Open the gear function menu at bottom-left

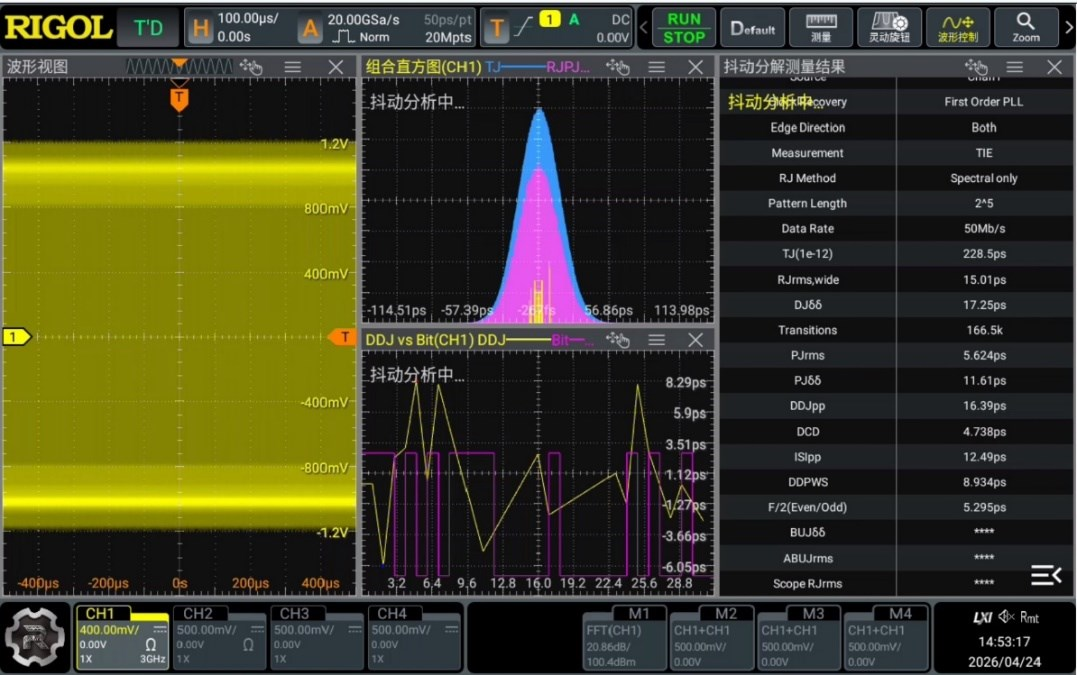(36, 637)
